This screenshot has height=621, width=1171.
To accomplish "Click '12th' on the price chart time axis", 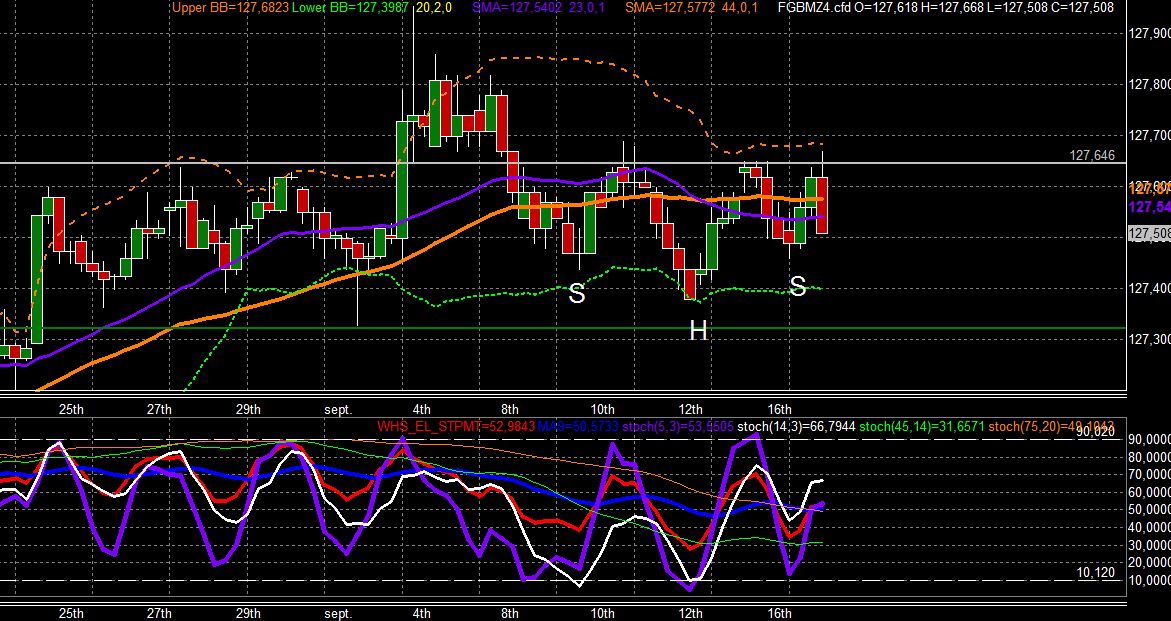I will 690,409.
